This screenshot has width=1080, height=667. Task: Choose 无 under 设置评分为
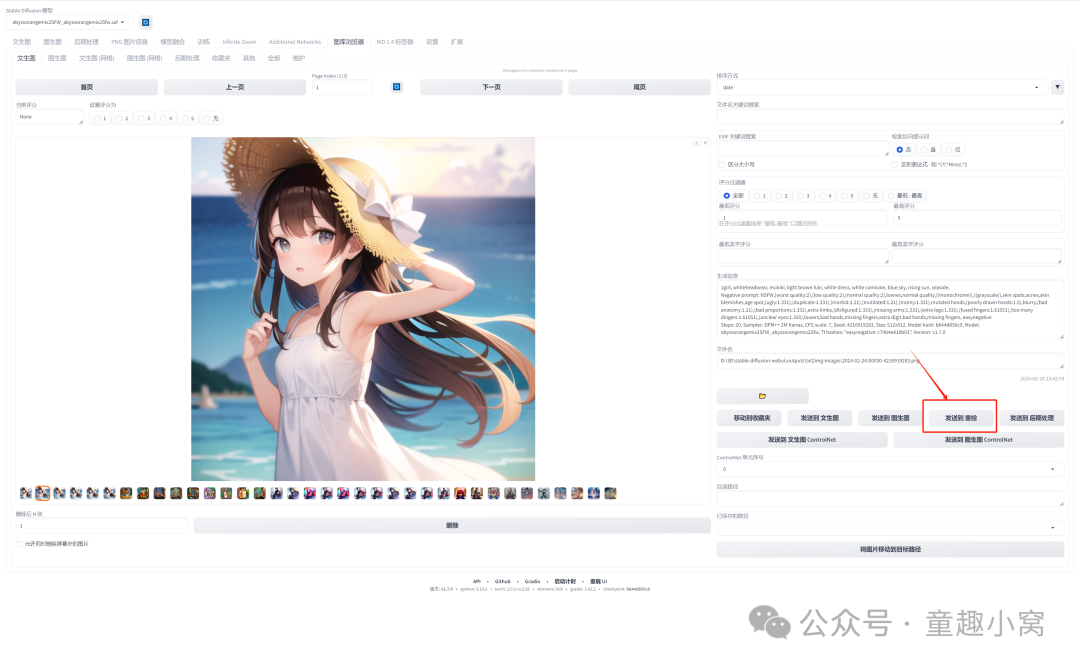[211, 119]
